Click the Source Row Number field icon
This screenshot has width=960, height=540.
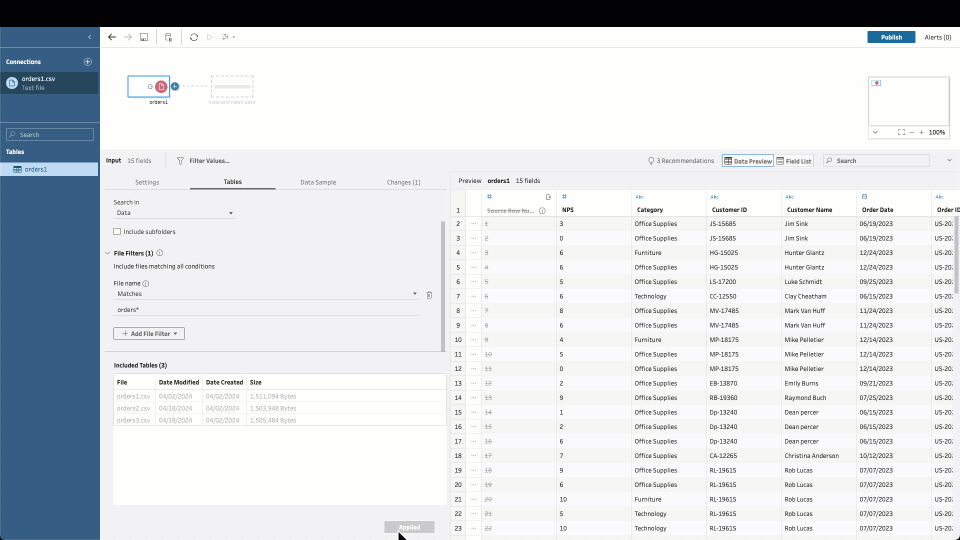tap(548, 197)
